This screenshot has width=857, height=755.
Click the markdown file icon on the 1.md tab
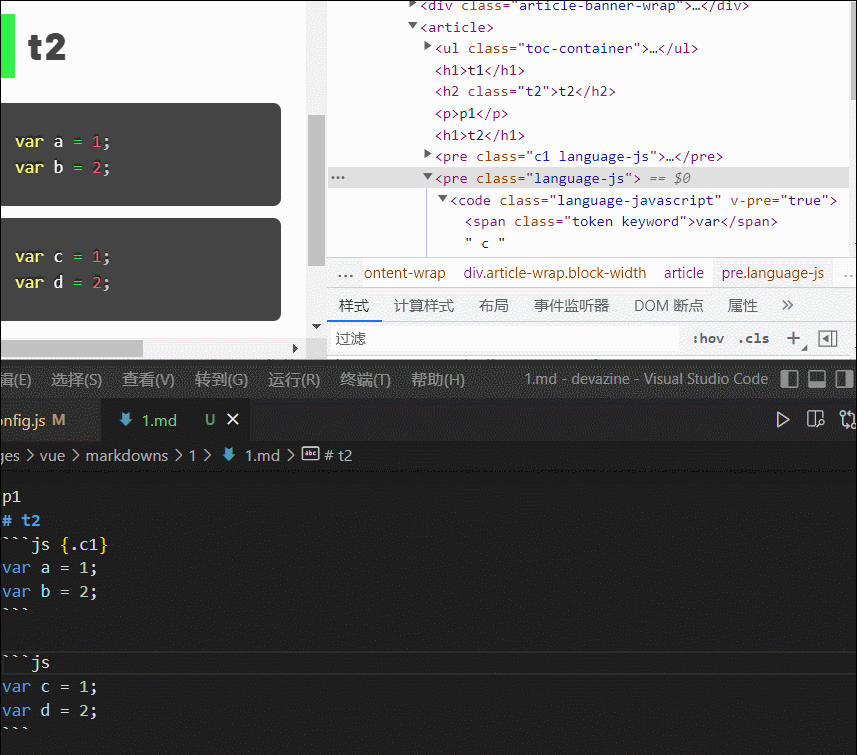[126, 419]
